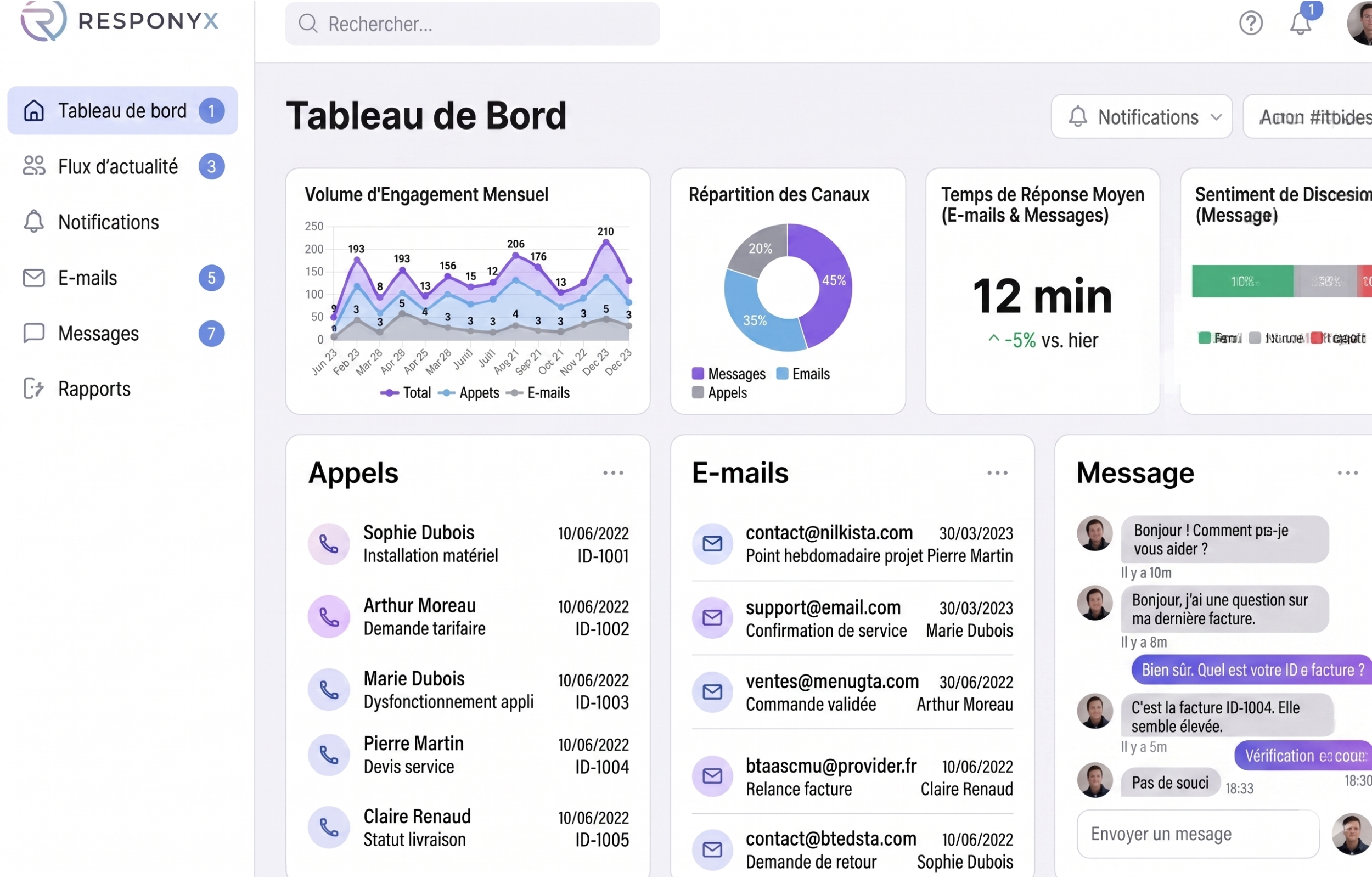The image size is (1372, 878).
Task: Toggle the Appets legend series
Action: (469, 393)
